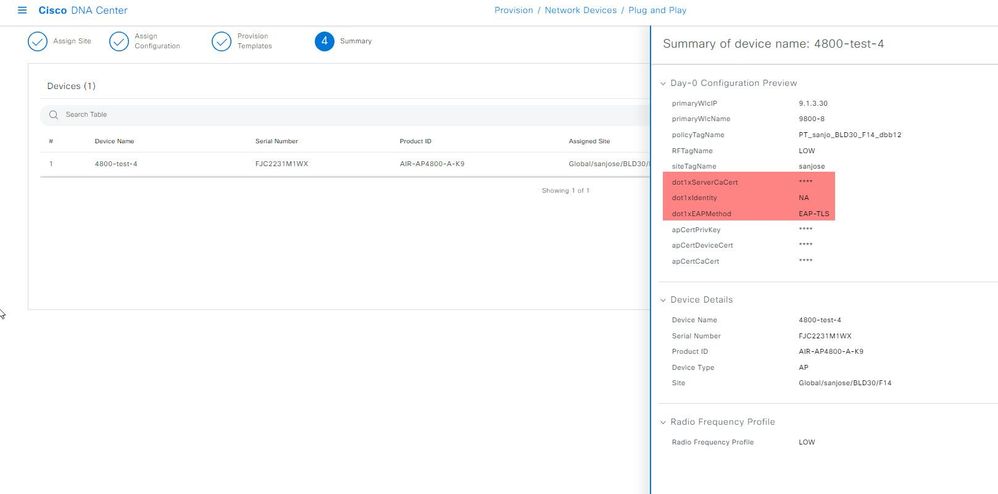Sort by Assigned Site column header
Viewport: 998px width, 494px height.
click(589, 141)
